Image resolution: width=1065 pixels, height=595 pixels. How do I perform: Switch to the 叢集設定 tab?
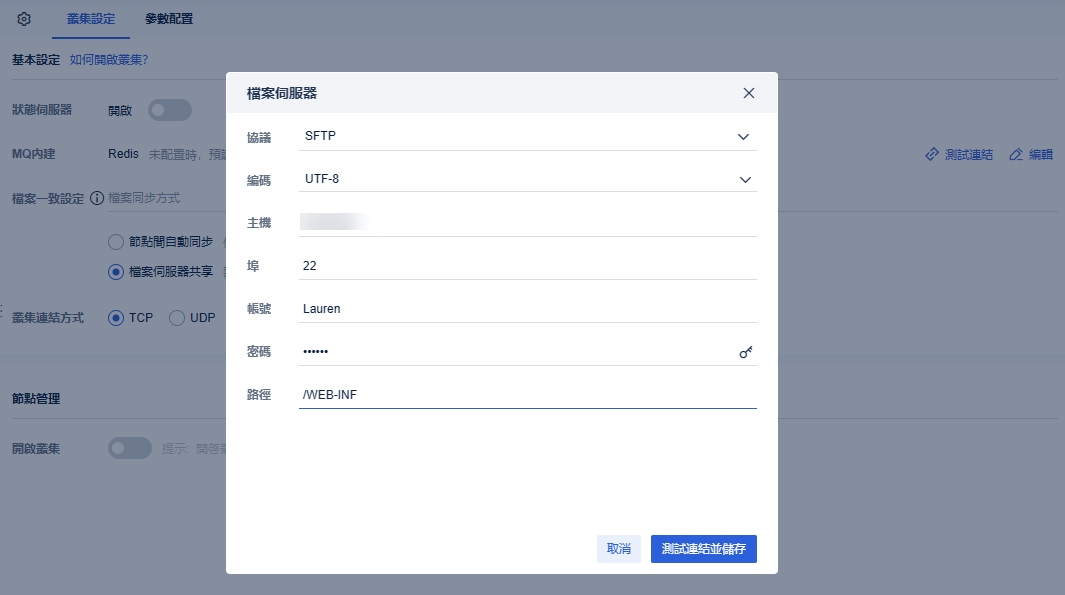tap(90, 18)
